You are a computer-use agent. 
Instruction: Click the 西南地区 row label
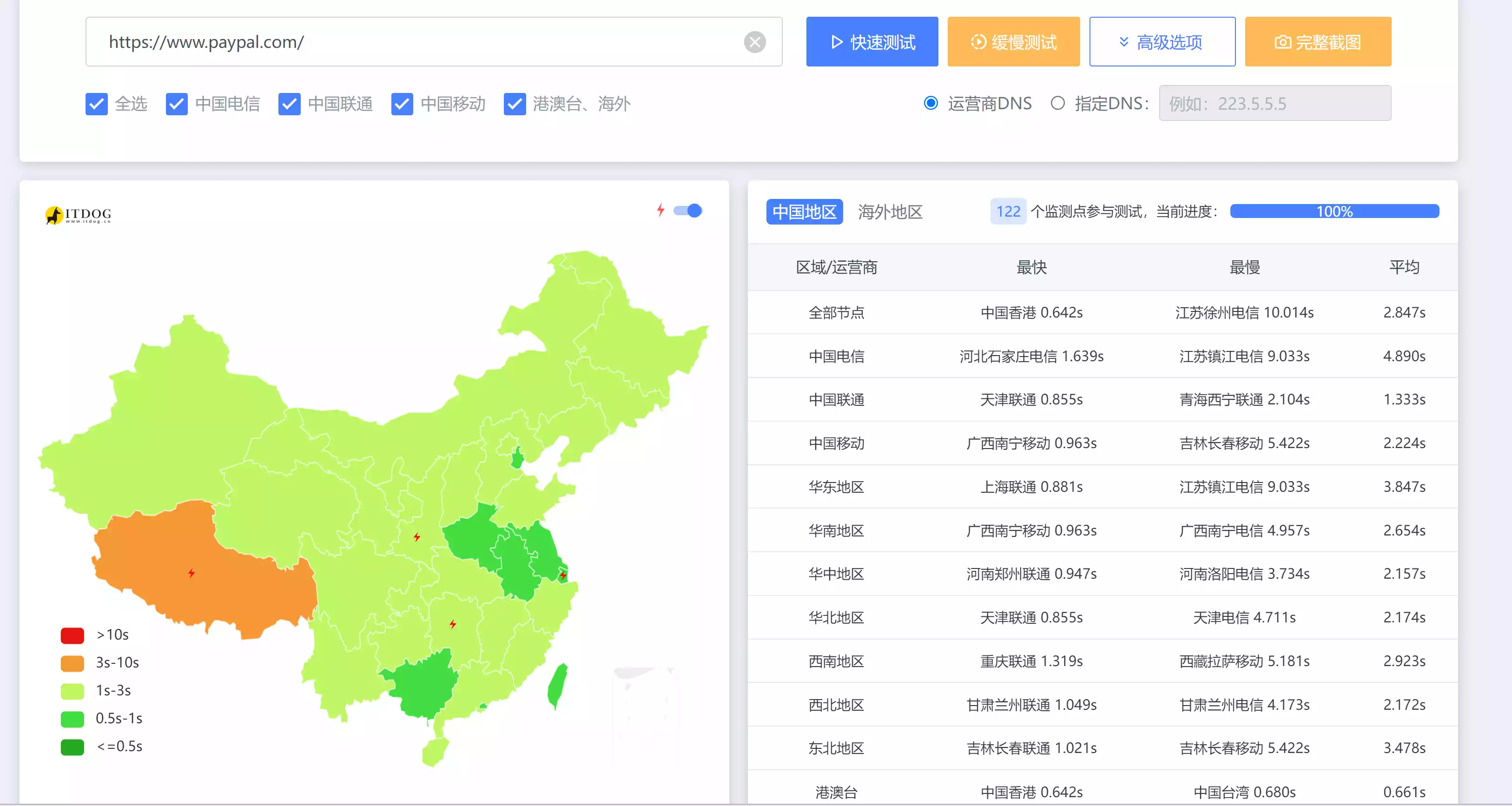[x=837, y=661]
